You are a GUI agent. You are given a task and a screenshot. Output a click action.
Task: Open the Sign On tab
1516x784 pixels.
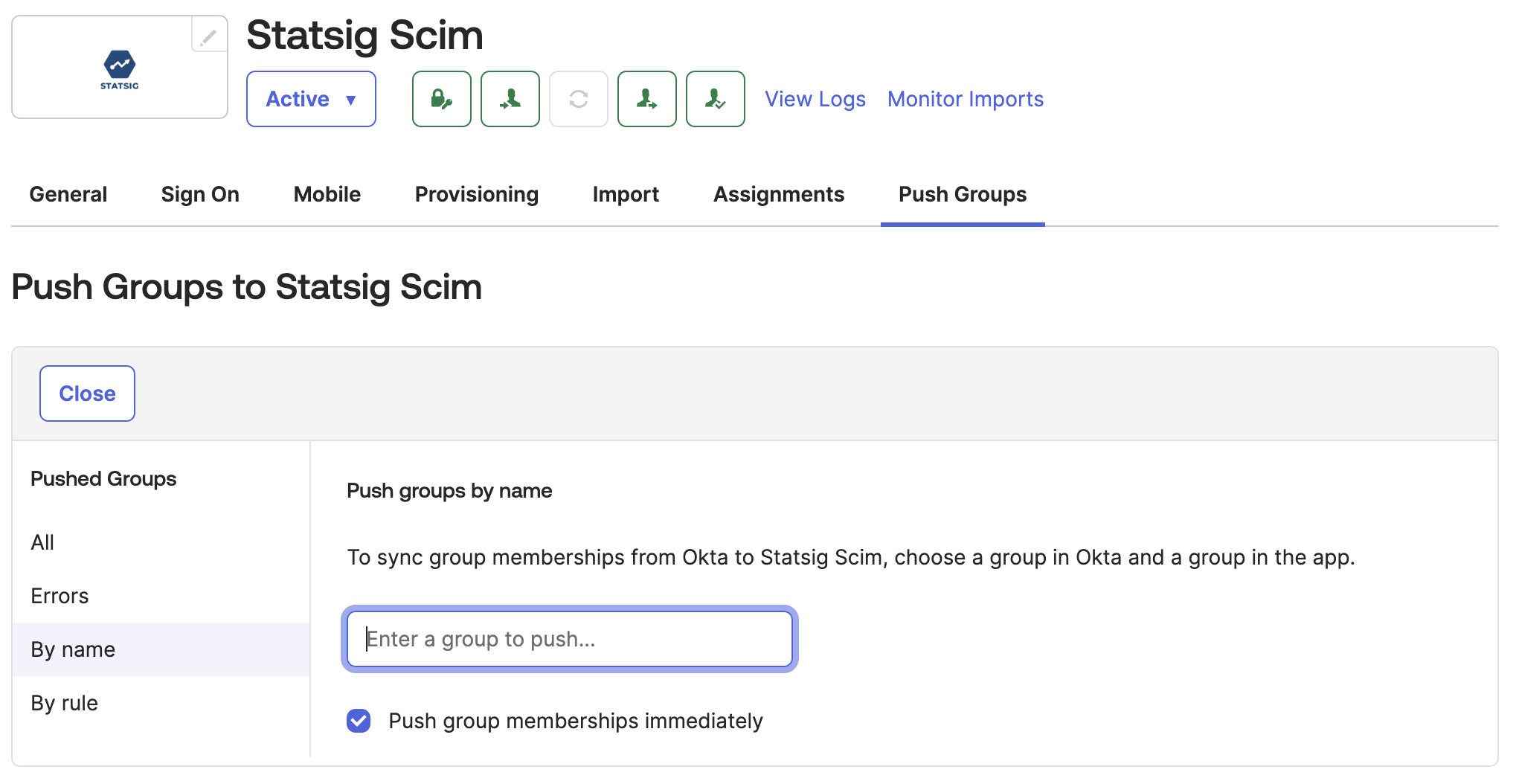[x=199, y=194]
